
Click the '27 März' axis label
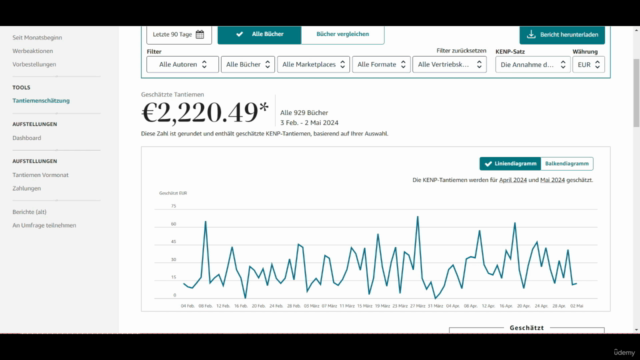pos(418,306)
